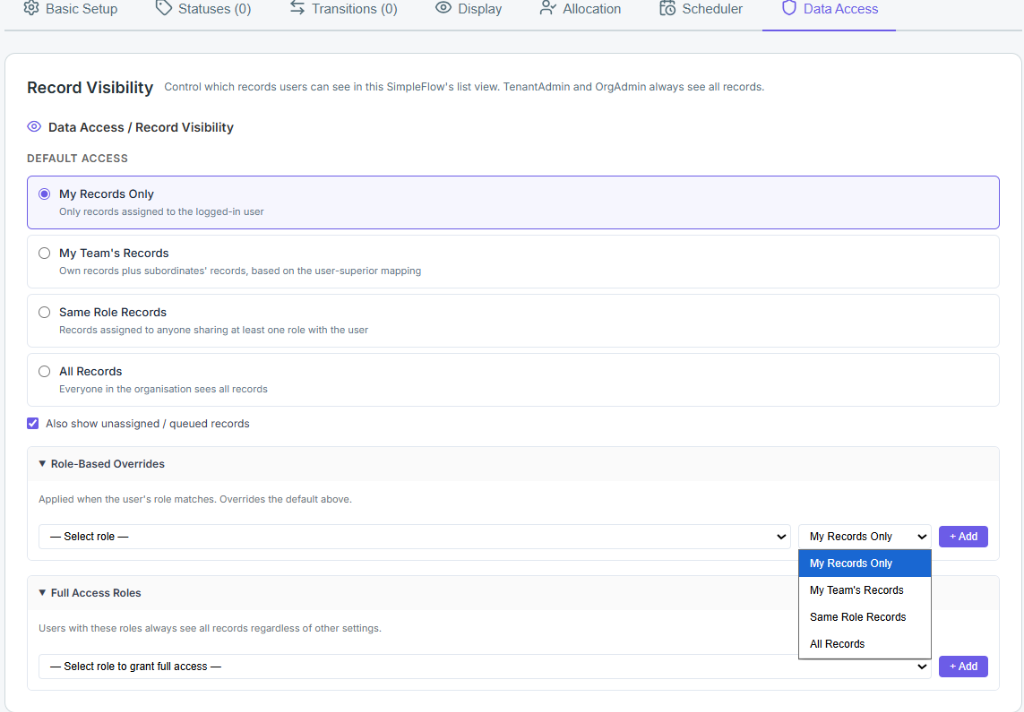Click Add button in Role-Based Overrides
The width and height of the screenshot is (1024, 712).
[x=963, y=536]
